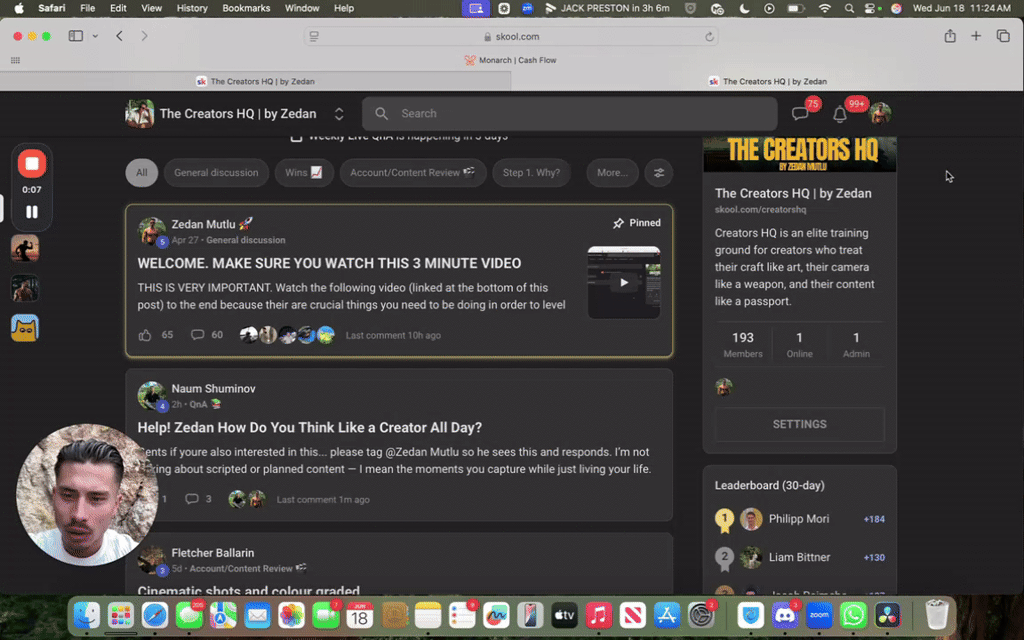1024x640 pixels.
Task: Open Finder from the Dock
Action: click(x=87, y=615)
